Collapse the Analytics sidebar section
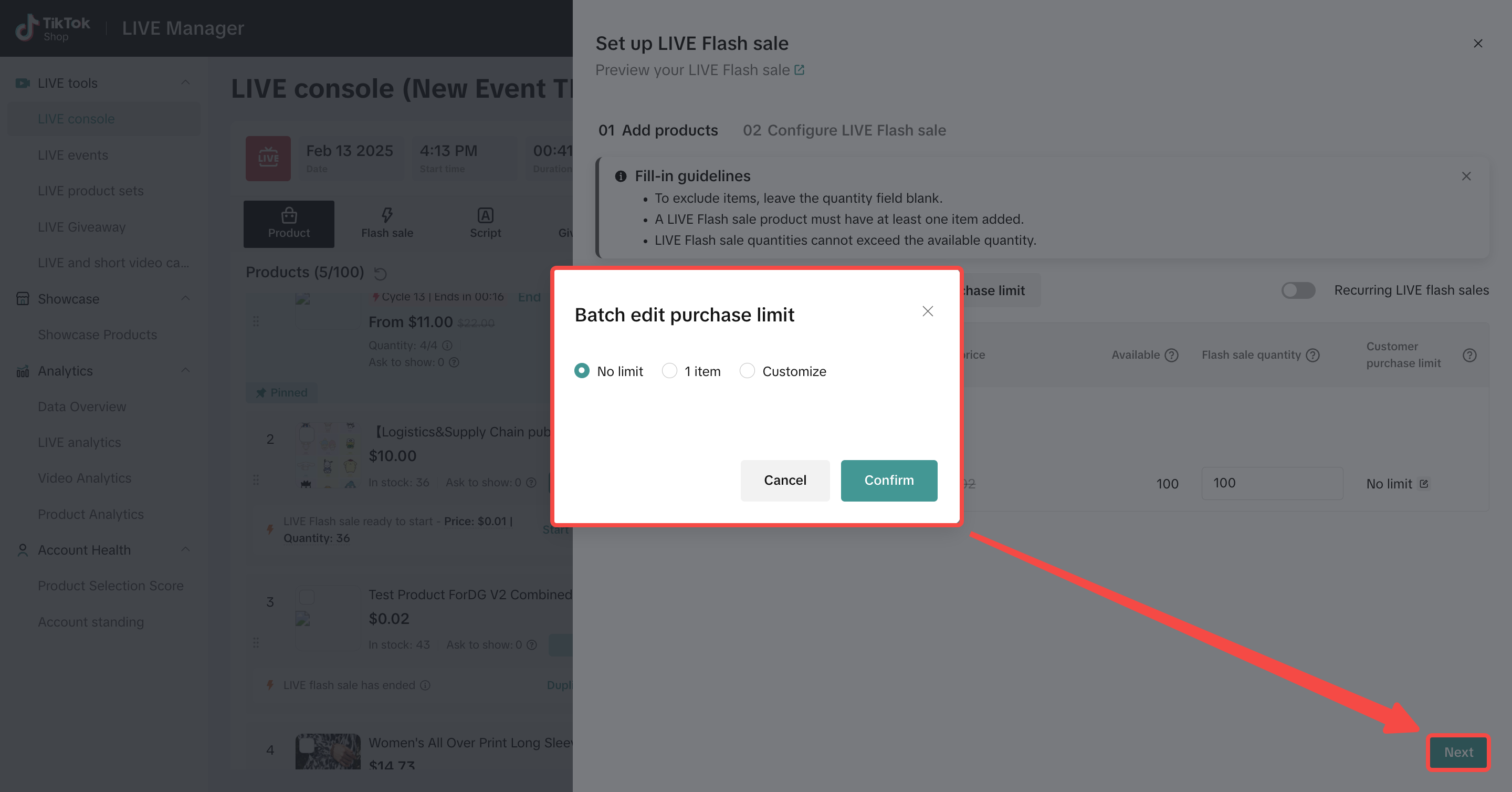 [185, 370]
